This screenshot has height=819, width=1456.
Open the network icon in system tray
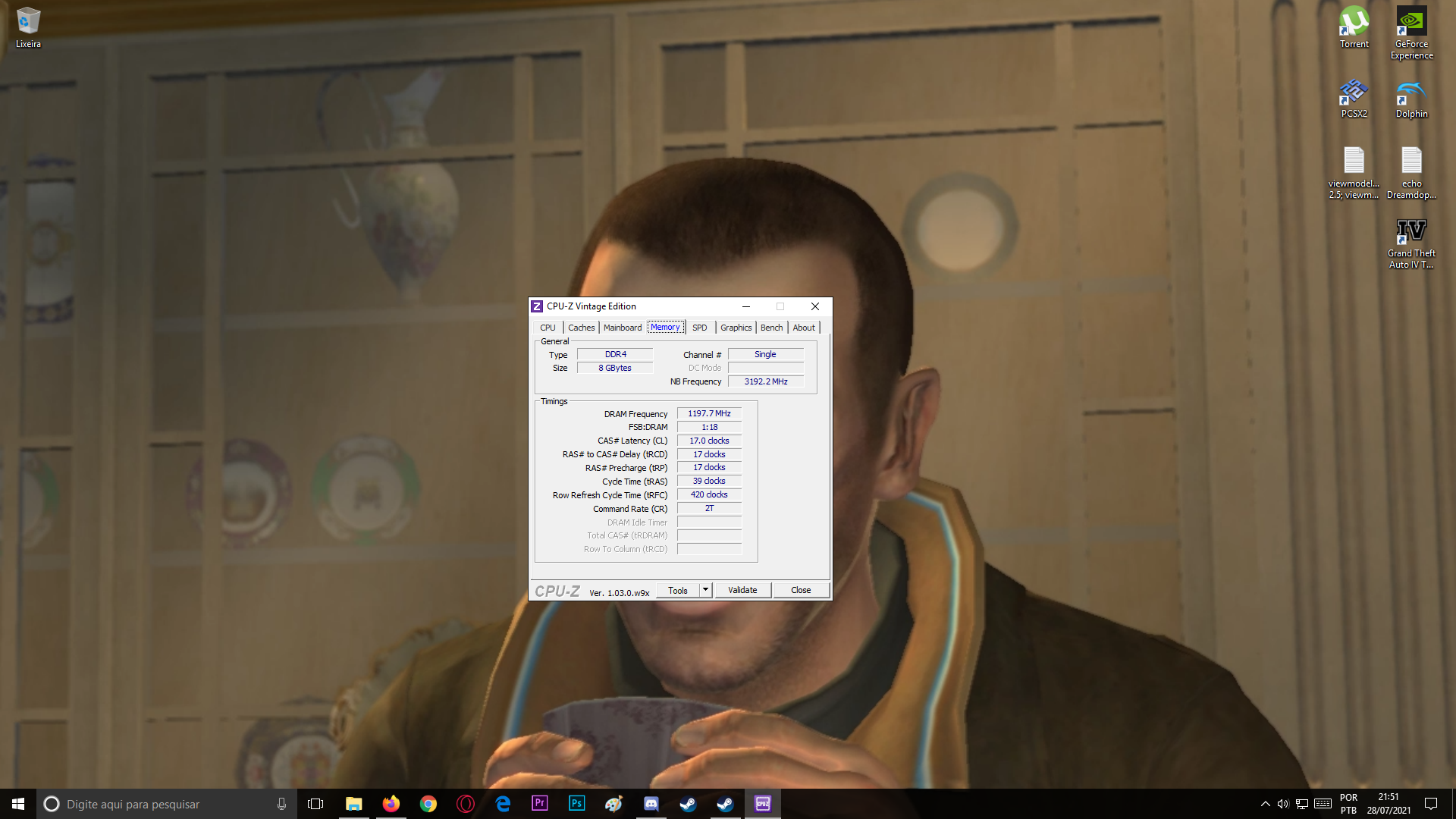(1302, 804)
